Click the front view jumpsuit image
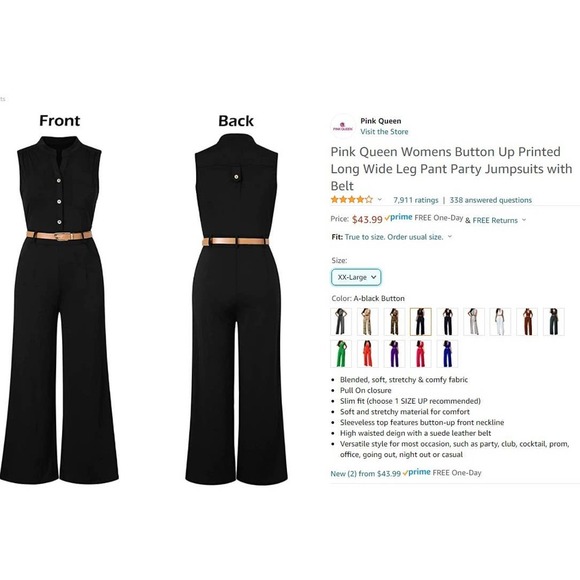This screenshot has height=580, width=580. (x=59, y=310)
